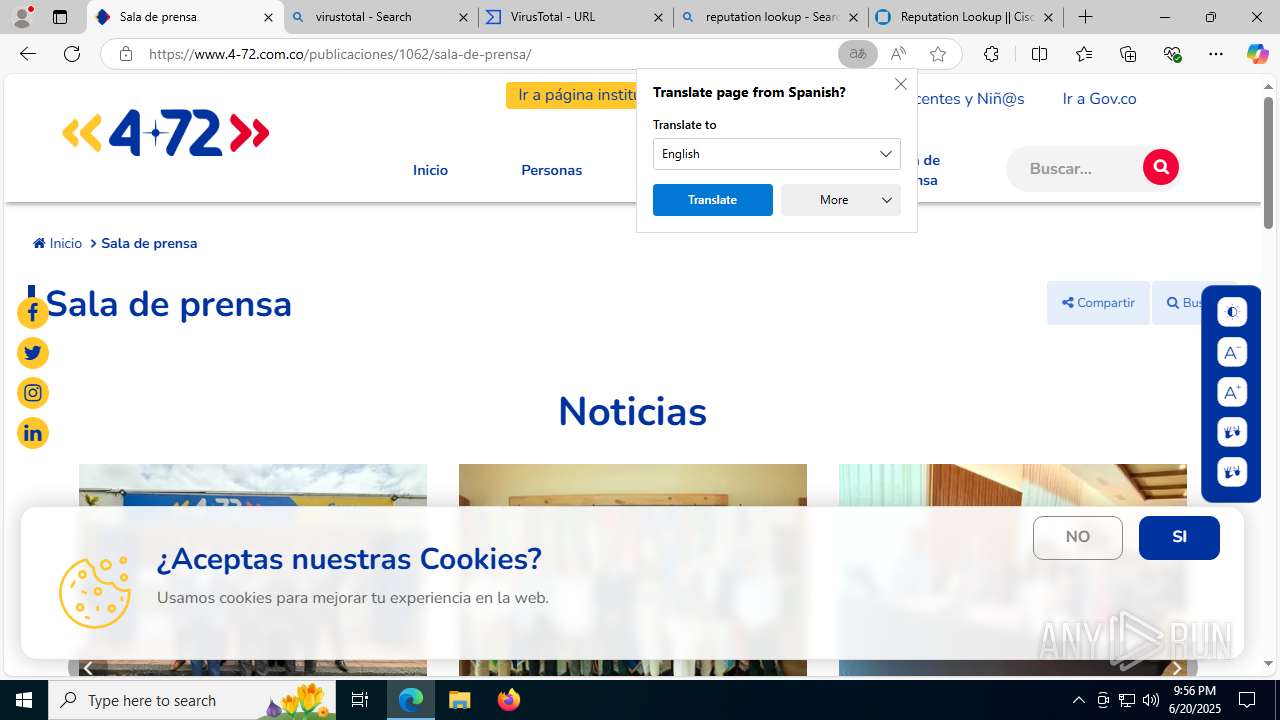The image size is (1280, 720).
Task: Open a new tab with plus
Action: tap(1085, 17)
